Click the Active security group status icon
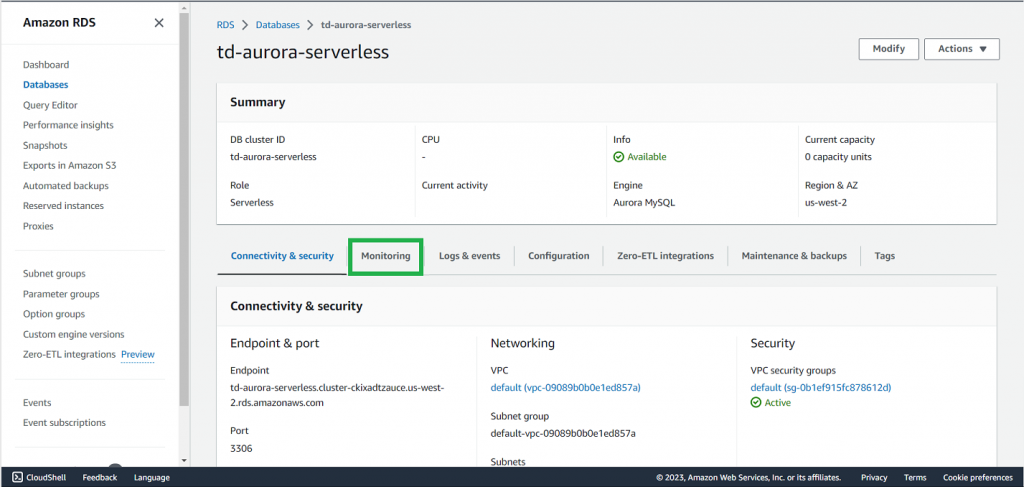 pos(756,403)
